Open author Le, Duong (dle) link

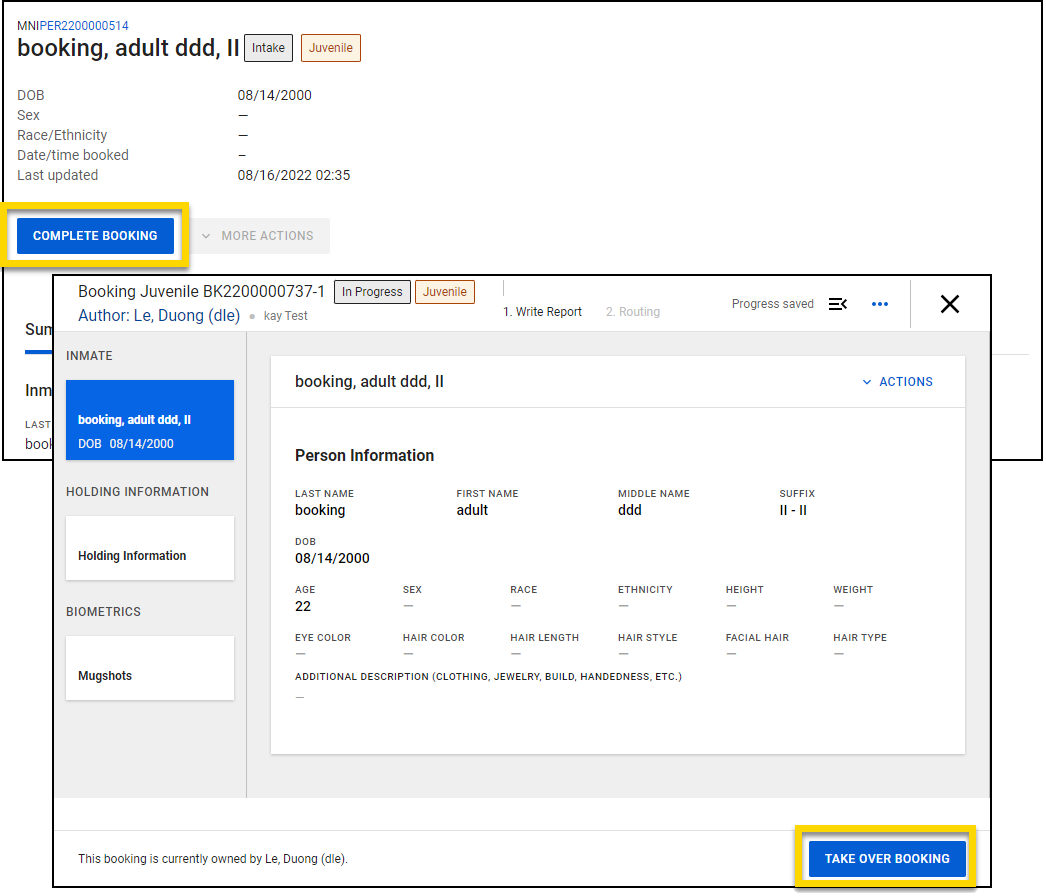point(159,316)
